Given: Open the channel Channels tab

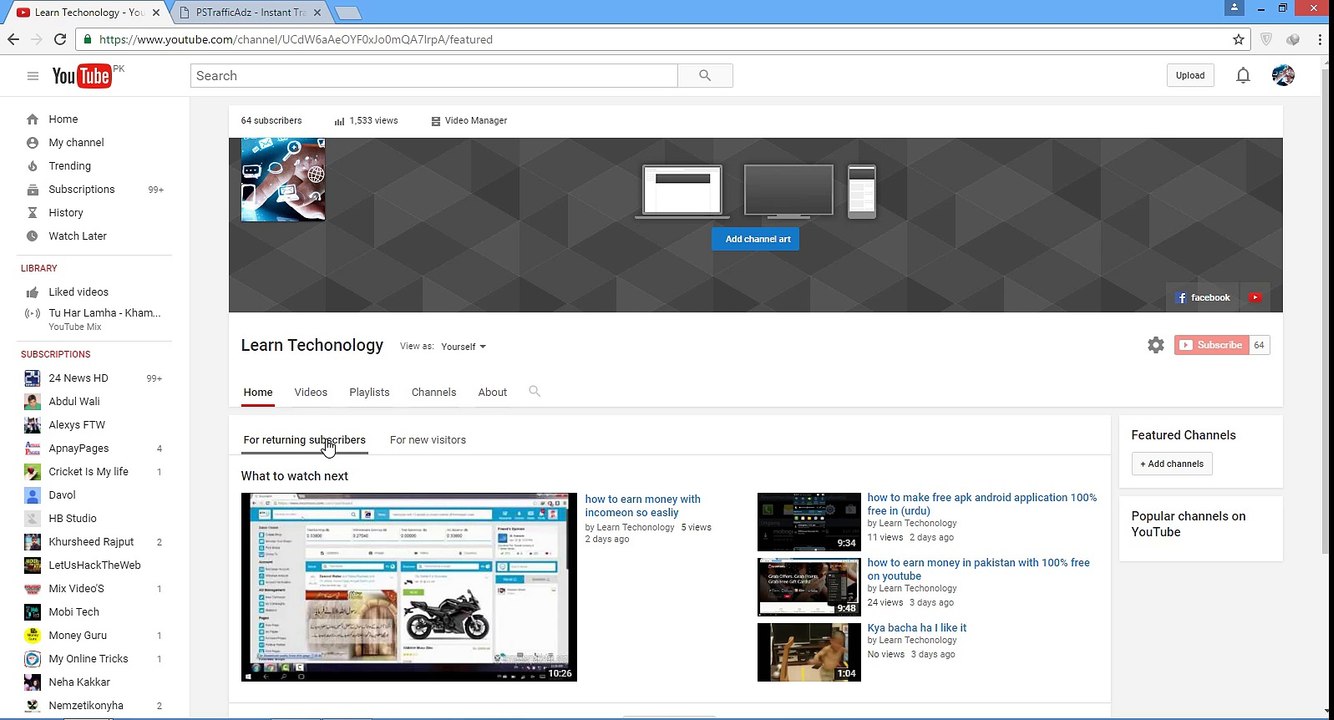Looking at the screenshot, I should 434,392.
